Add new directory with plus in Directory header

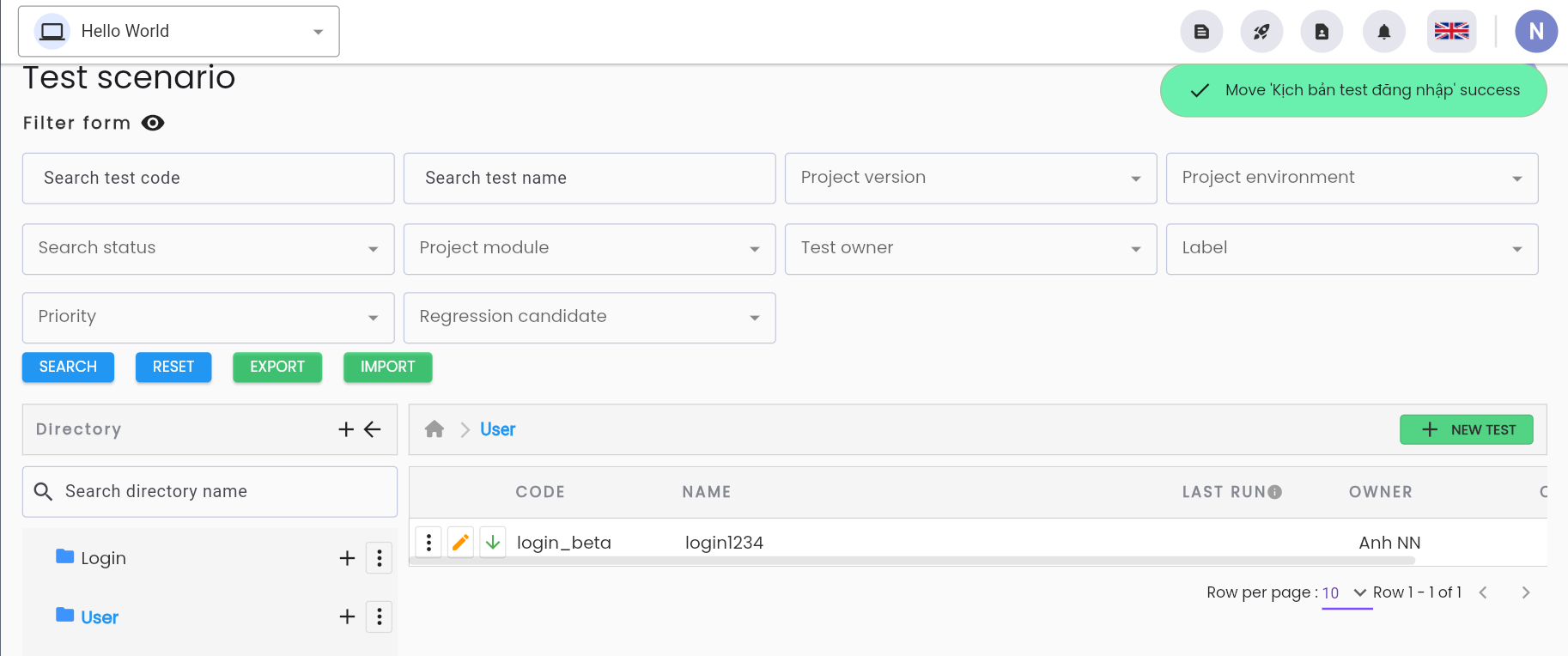(346, 429)
